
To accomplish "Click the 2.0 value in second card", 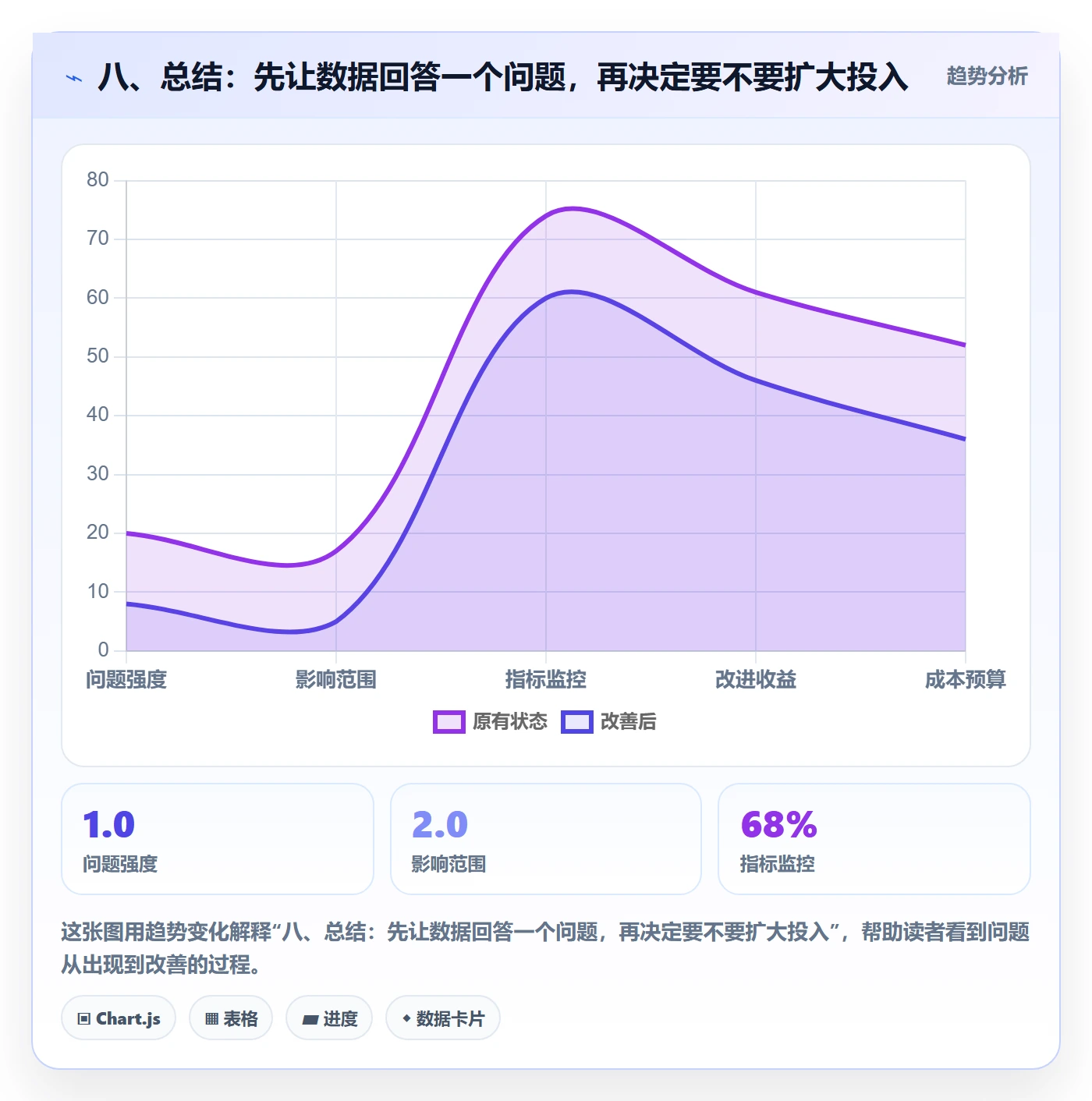I will click(x=439, y=825).
